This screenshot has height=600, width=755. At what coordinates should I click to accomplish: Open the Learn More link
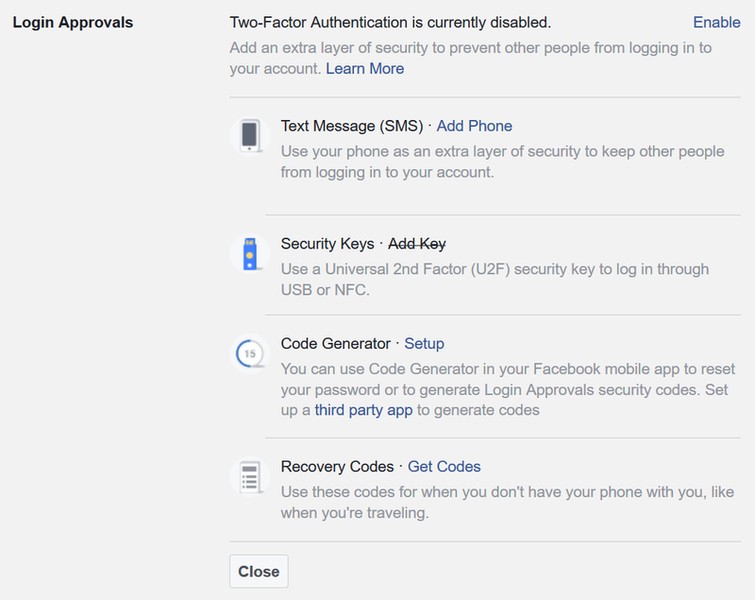pyautogui.click(x=365, y=68)
